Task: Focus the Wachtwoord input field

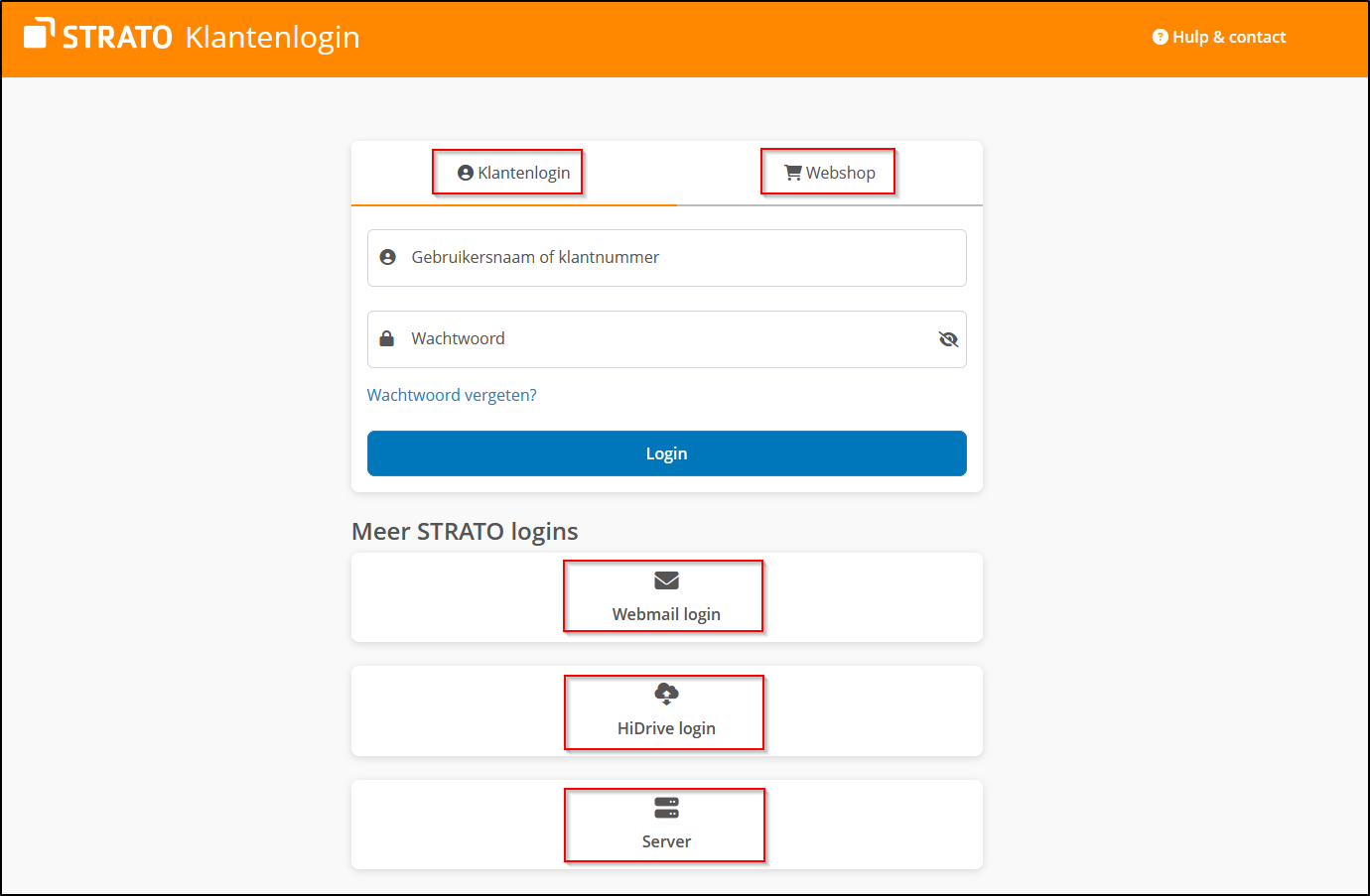Action: tap(655, 339)
